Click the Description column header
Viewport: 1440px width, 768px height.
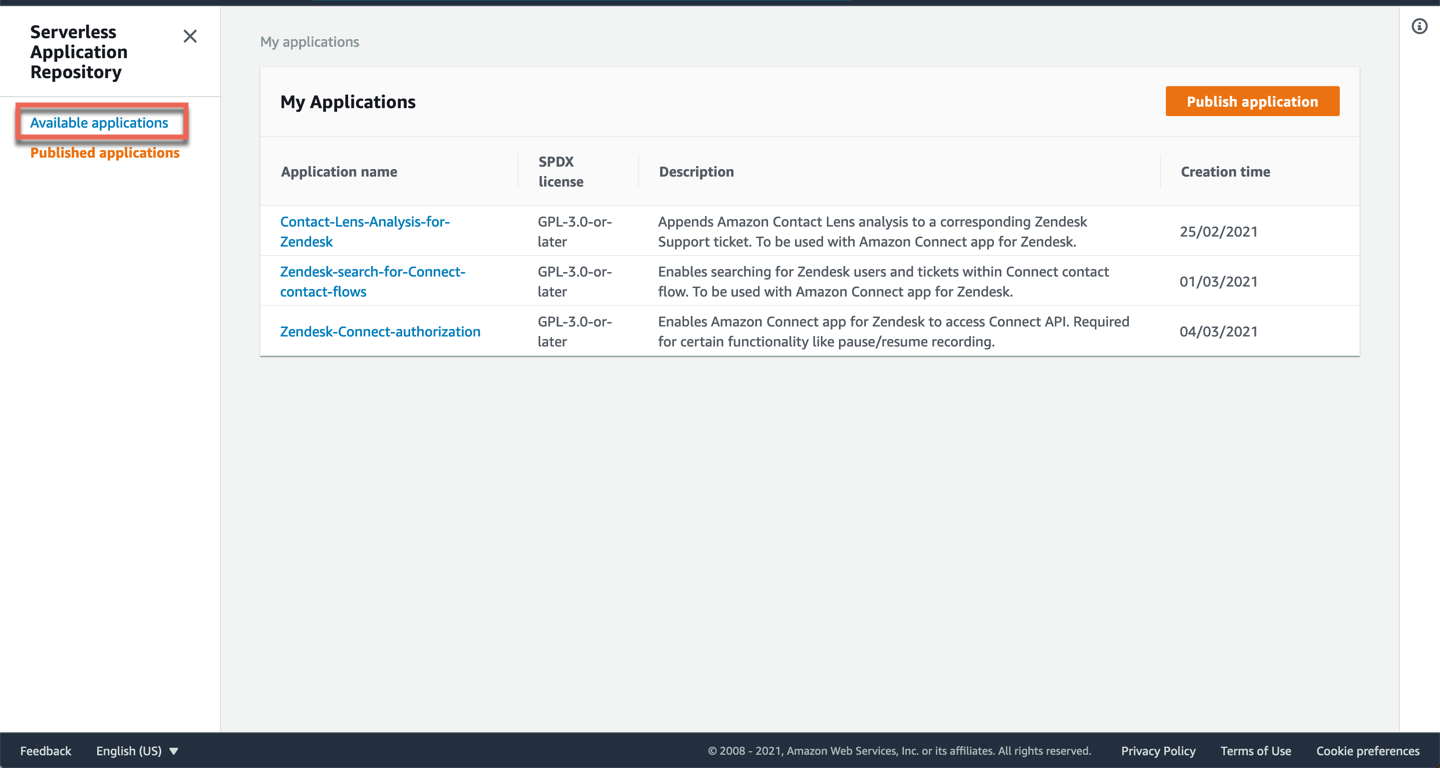(x=696, y=172)
